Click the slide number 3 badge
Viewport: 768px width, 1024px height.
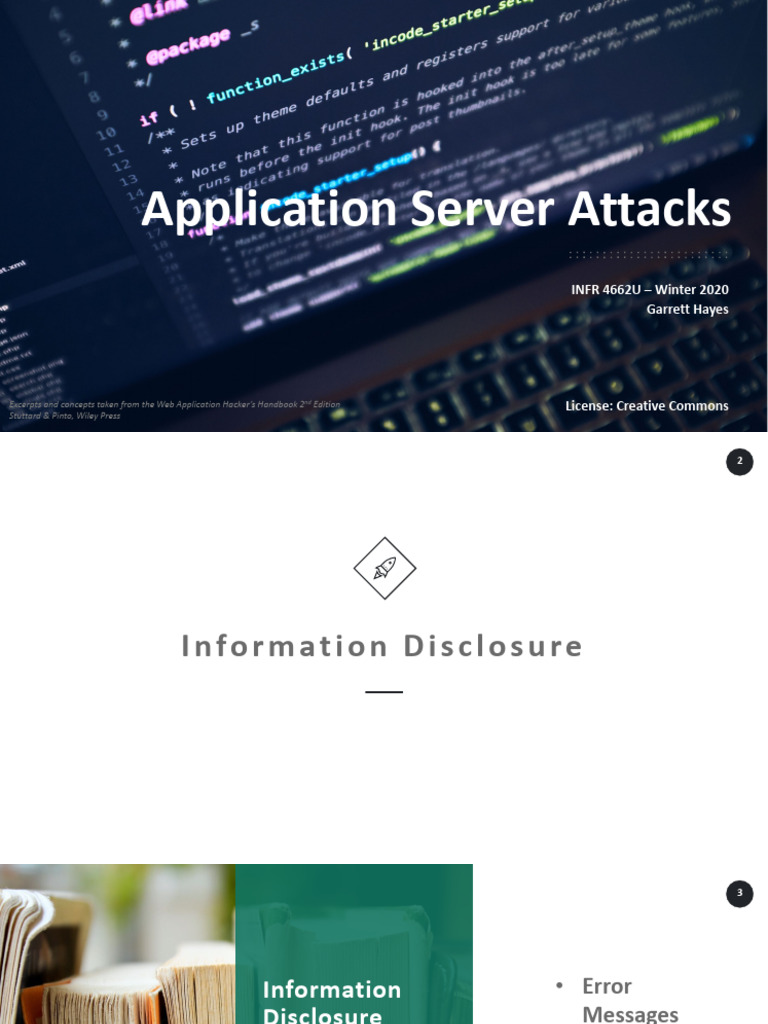[739, 893]
